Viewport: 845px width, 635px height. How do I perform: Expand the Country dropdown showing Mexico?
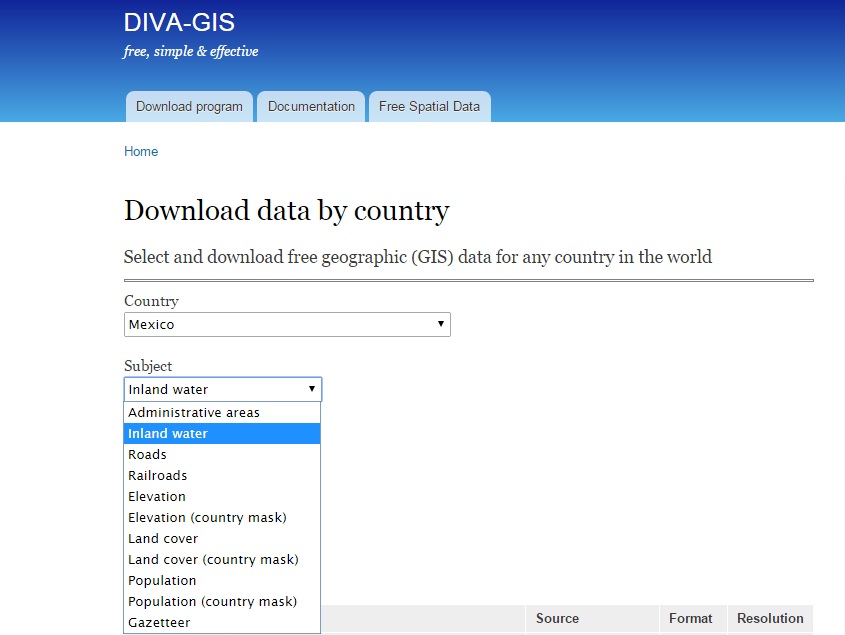[287, 325]
